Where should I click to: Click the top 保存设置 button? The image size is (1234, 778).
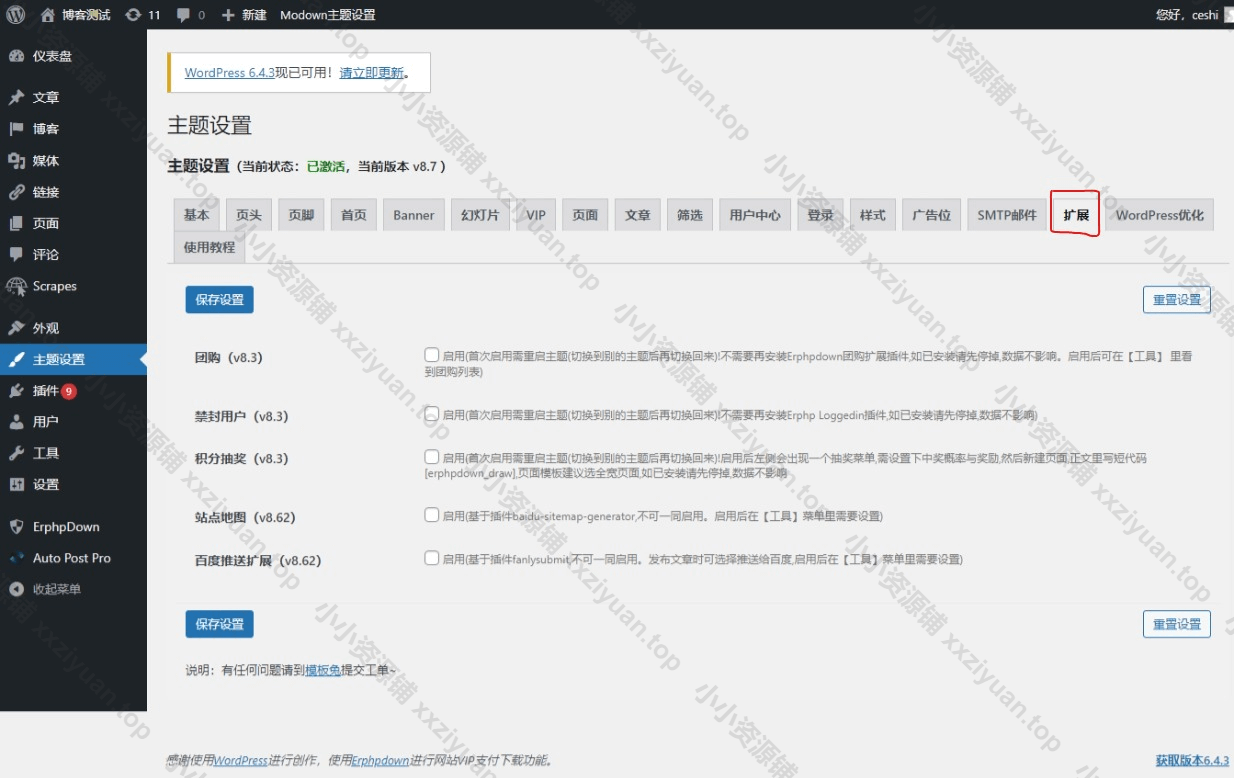coord(219,300)
